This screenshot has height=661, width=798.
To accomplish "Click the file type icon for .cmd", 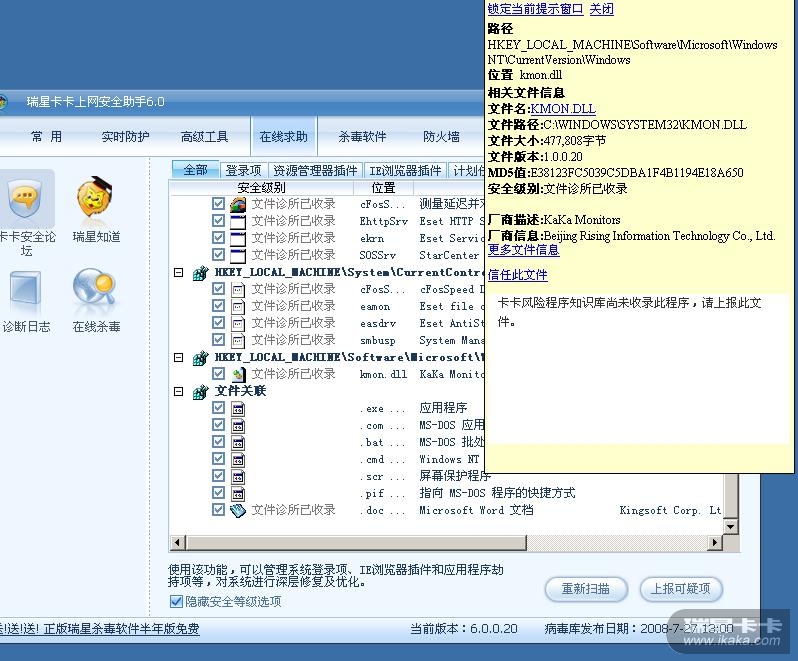I will pyautogui.click(x=238, y=460).
